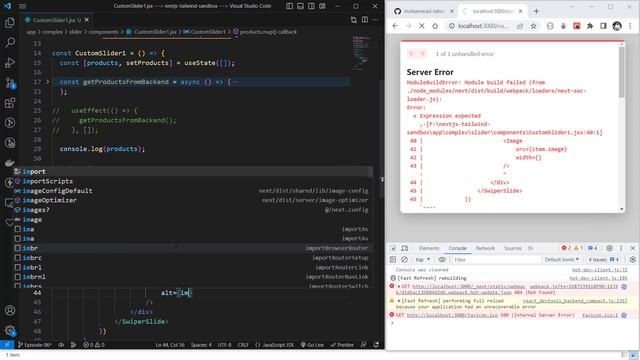Split the editor to the right
The height and width of the screenshot is (360, 640).
point(364,20)
